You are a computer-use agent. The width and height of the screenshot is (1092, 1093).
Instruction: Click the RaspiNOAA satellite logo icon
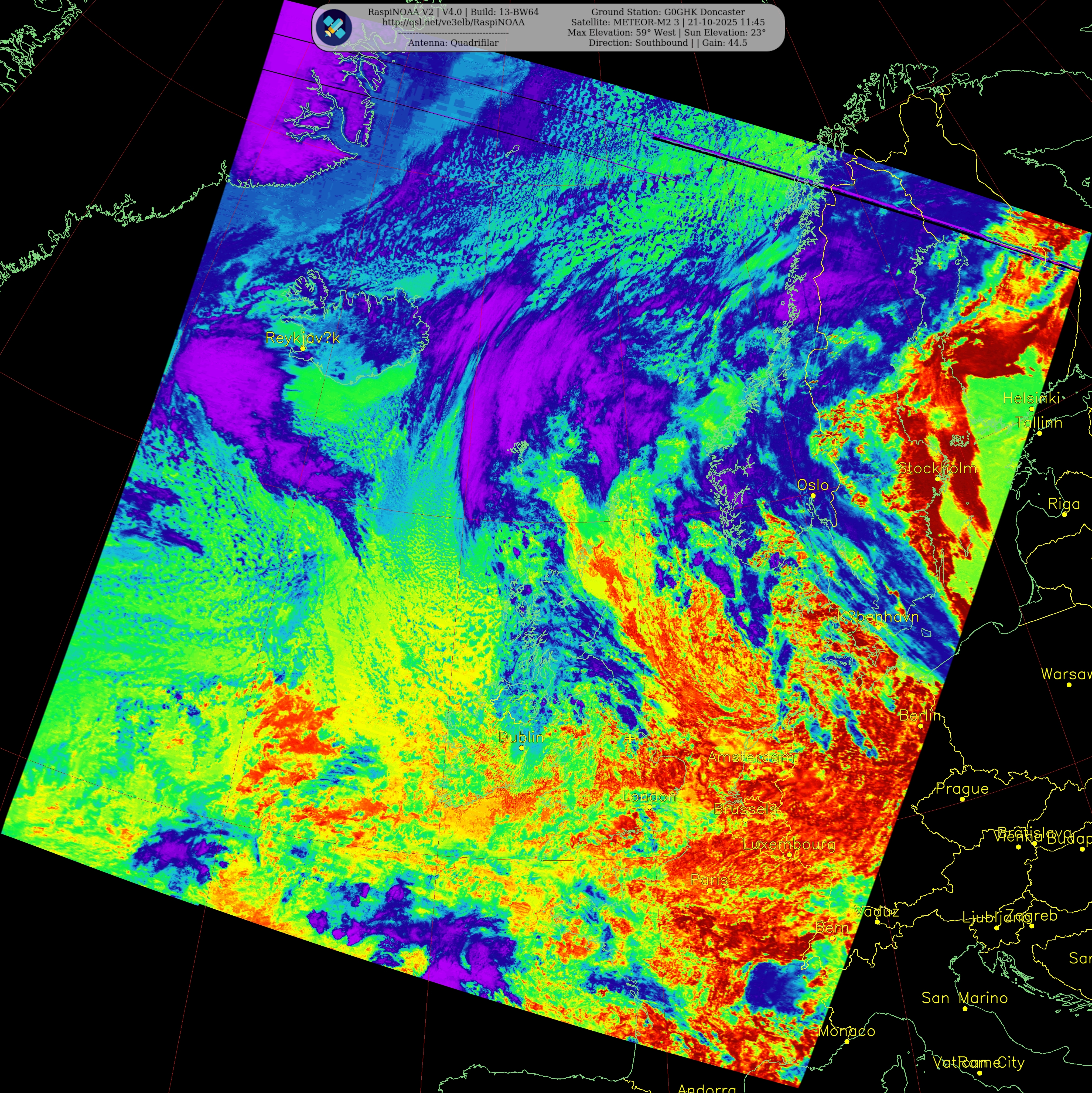pos(334,27)
